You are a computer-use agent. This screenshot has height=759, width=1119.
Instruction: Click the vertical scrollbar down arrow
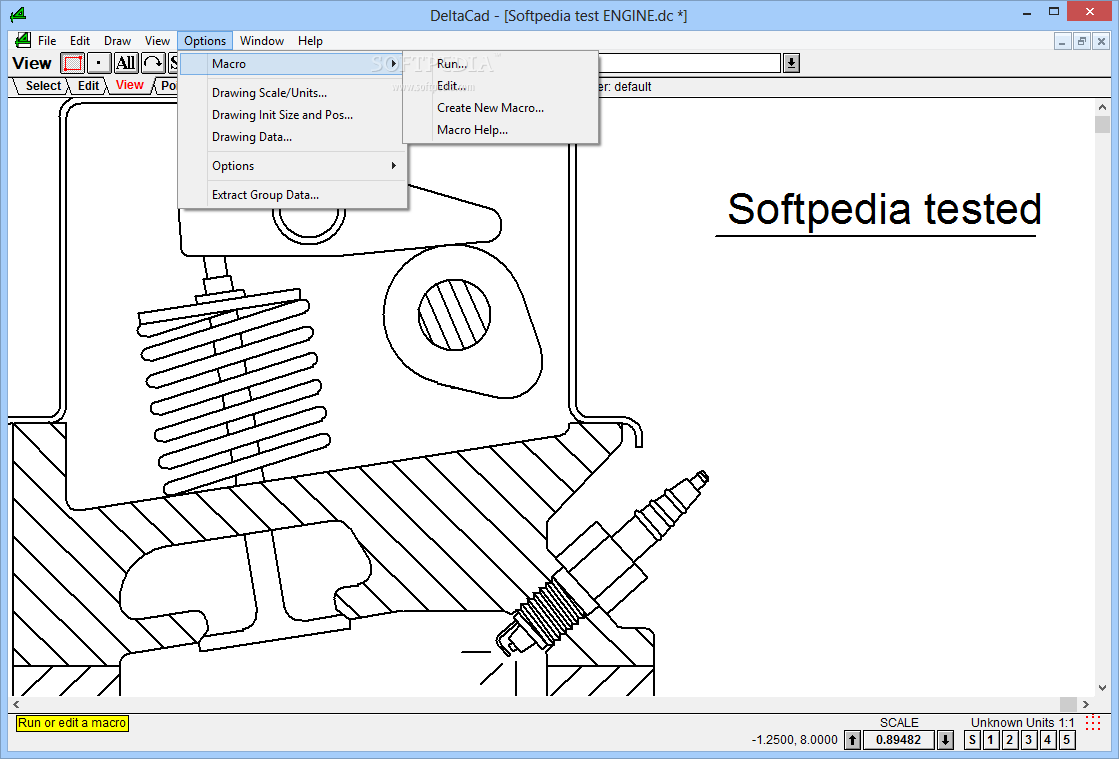coord(1103,688)
